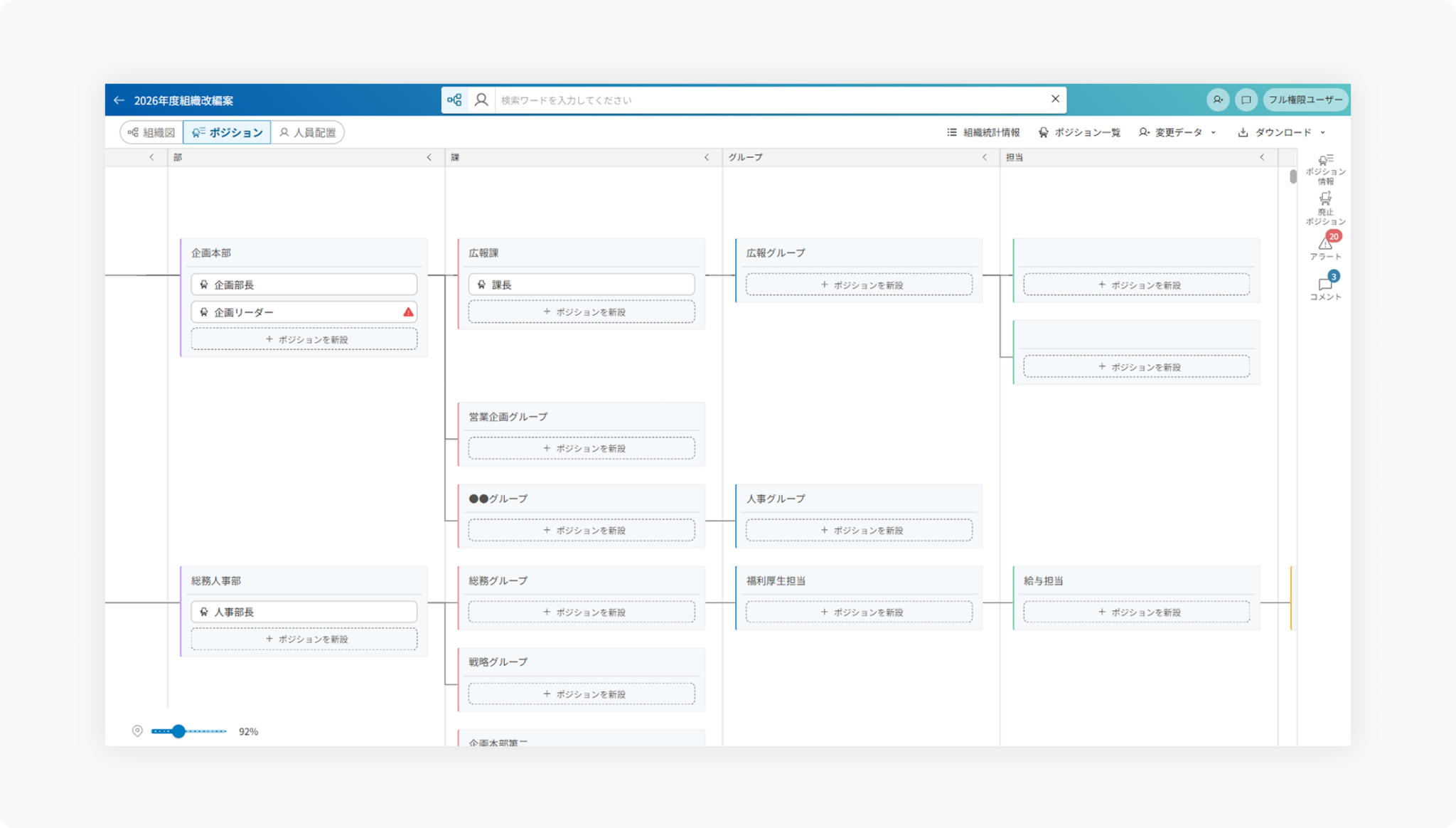Open the コメント panel with 3 badge
1456x828 pixels.
(x=1325, y=287)
